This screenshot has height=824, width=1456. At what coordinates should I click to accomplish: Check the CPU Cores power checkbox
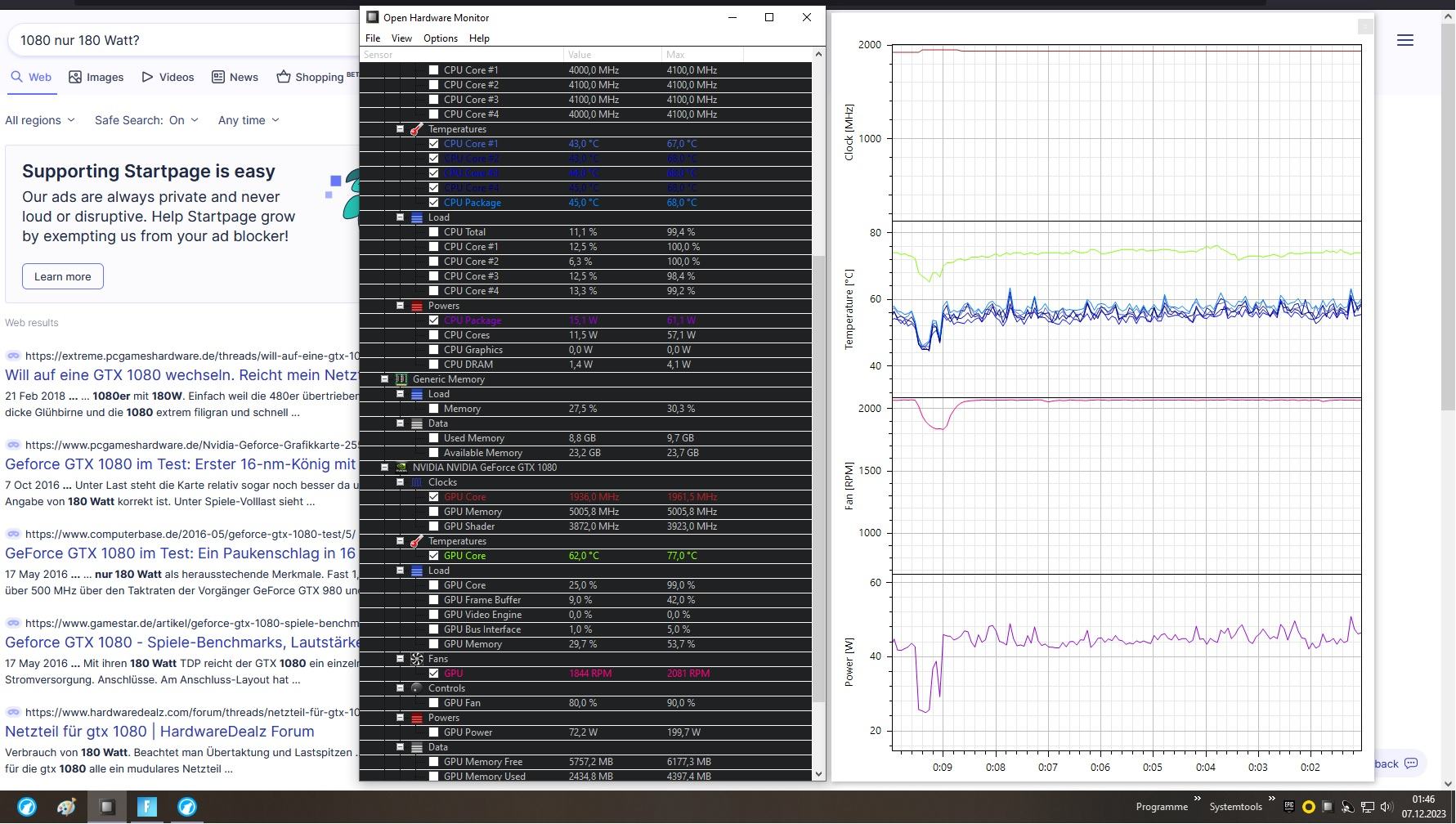click(x=434, y=335)
